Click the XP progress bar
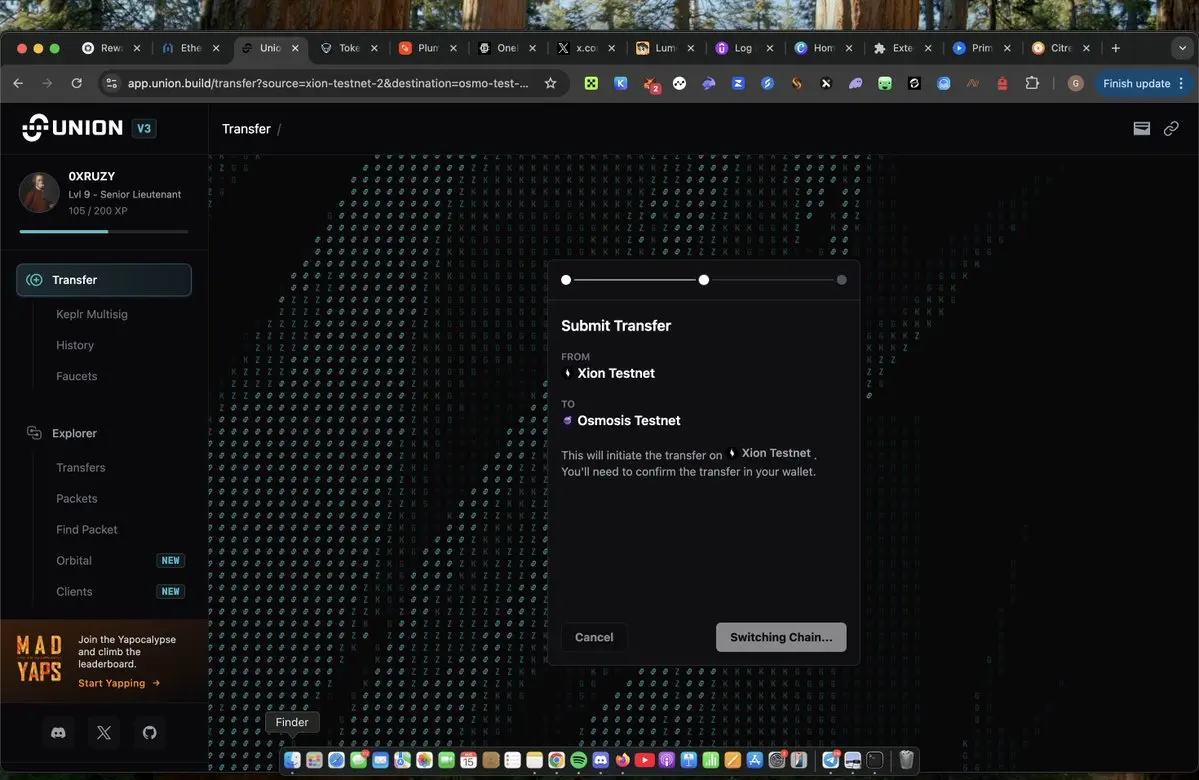 [x=104, y=231]
